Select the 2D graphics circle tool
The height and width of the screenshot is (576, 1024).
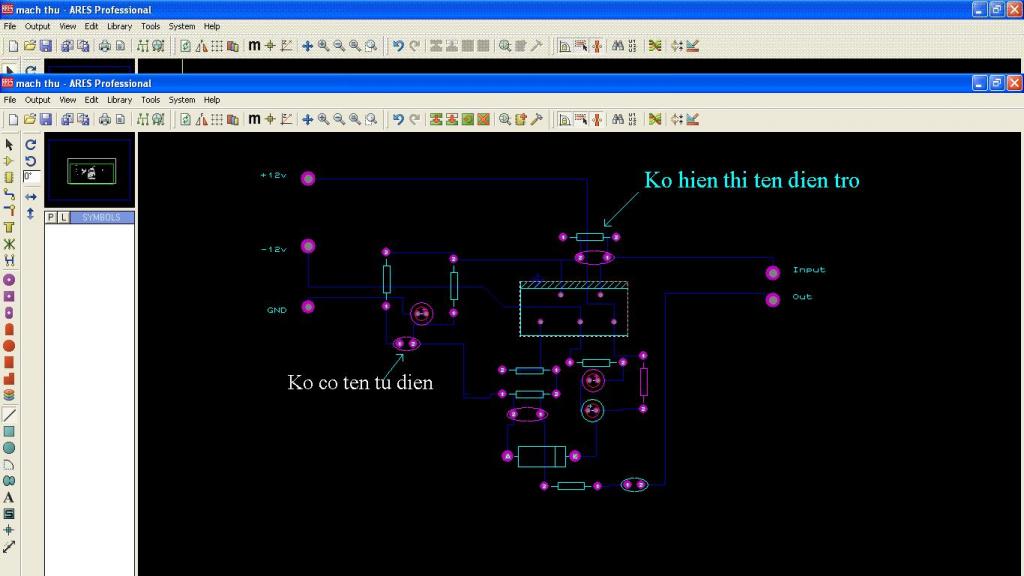pyautogui.click(x=9, y=448)
